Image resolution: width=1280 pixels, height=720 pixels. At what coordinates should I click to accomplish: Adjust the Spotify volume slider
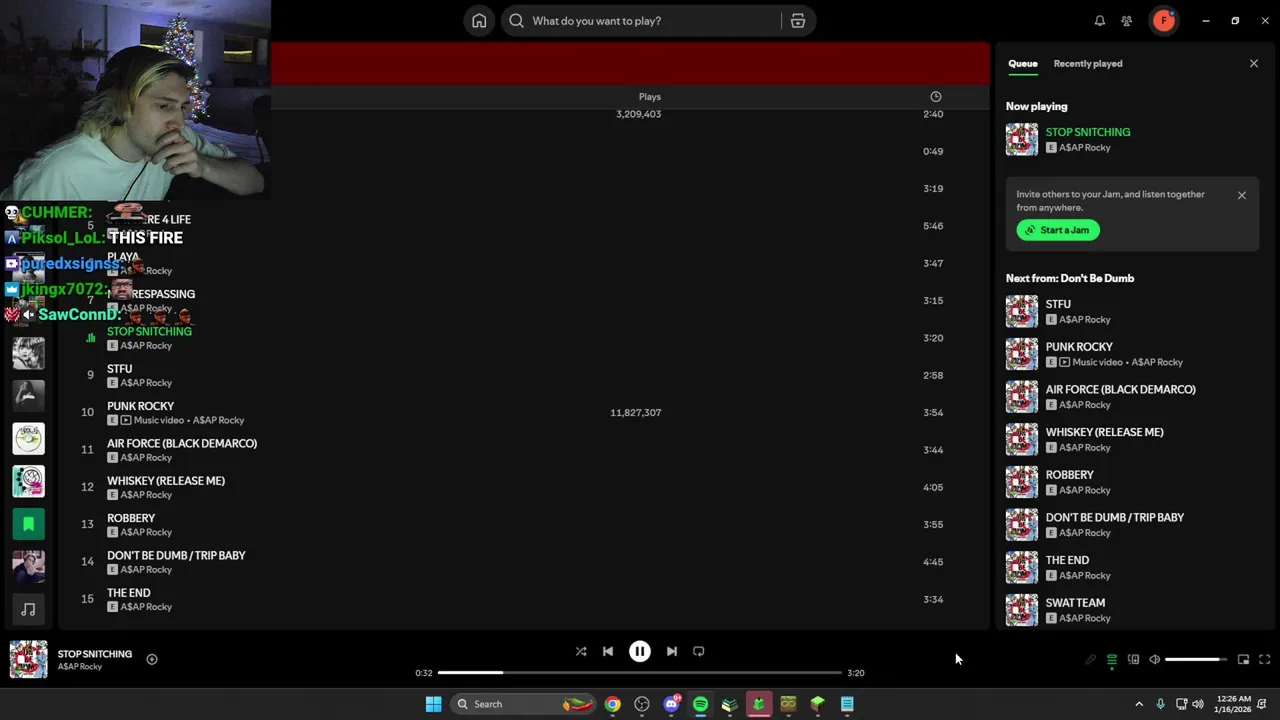1195,660
